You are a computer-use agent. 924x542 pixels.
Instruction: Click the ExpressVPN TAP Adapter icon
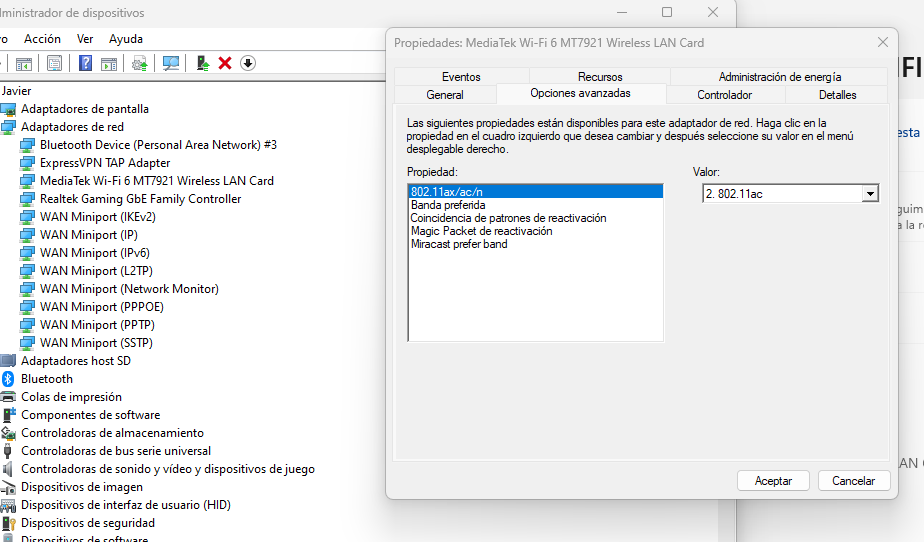pos(28,163)
